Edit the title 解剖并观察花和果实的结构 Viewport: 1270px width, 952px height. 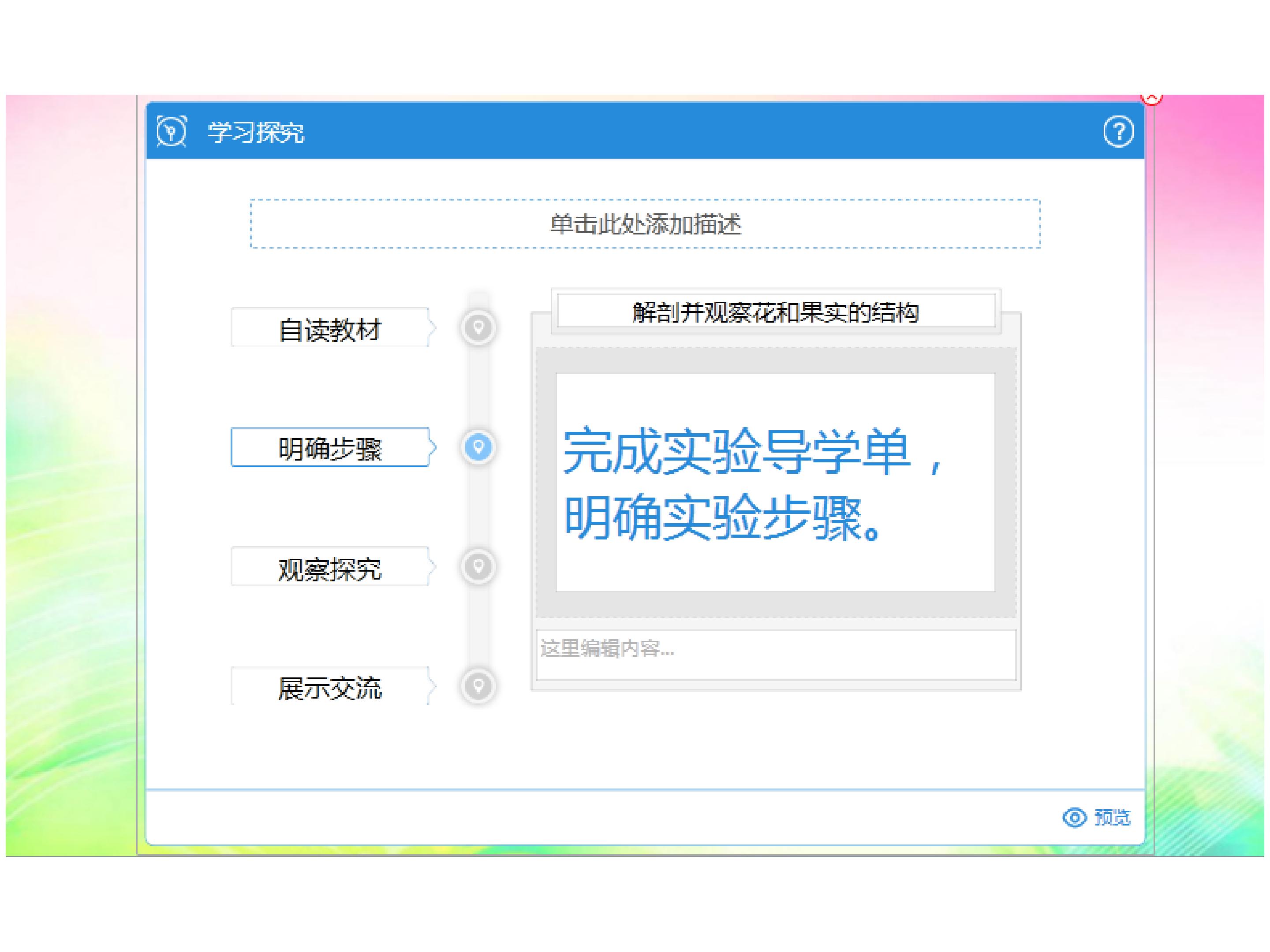(x=776, y=312)
